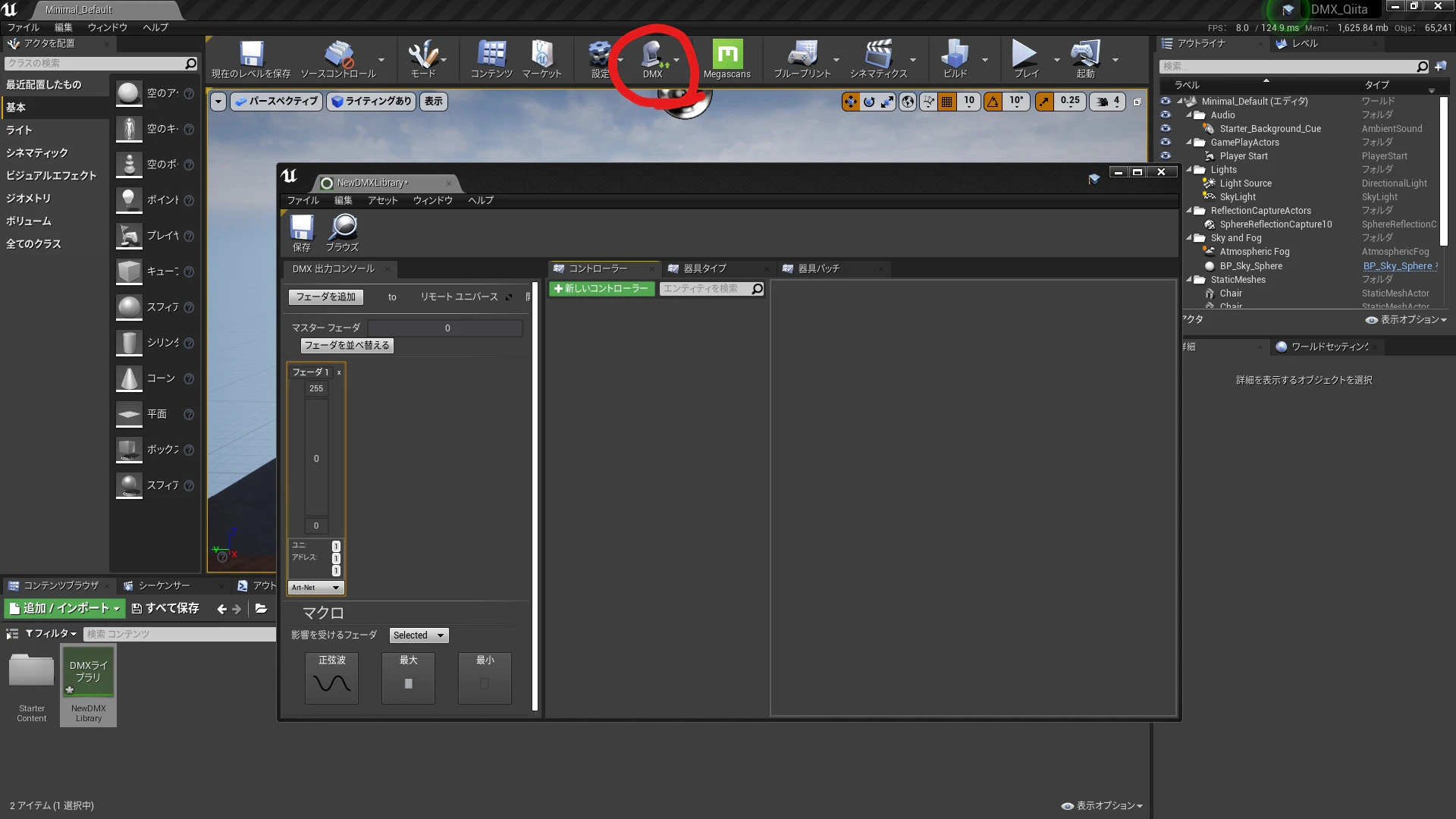Click Save All in Content Browser
The height and width of the screenshot is (819, 1456).
coord(165,608)
